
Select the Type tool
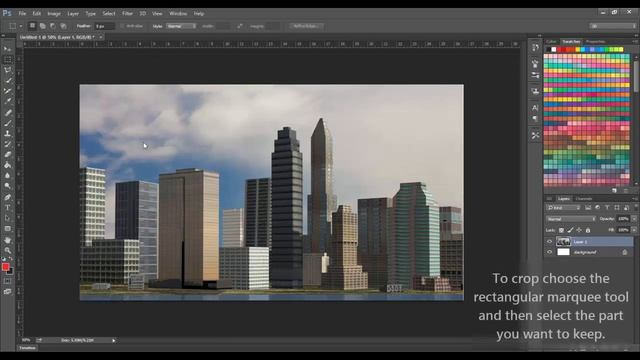click(x=7, y=208)
